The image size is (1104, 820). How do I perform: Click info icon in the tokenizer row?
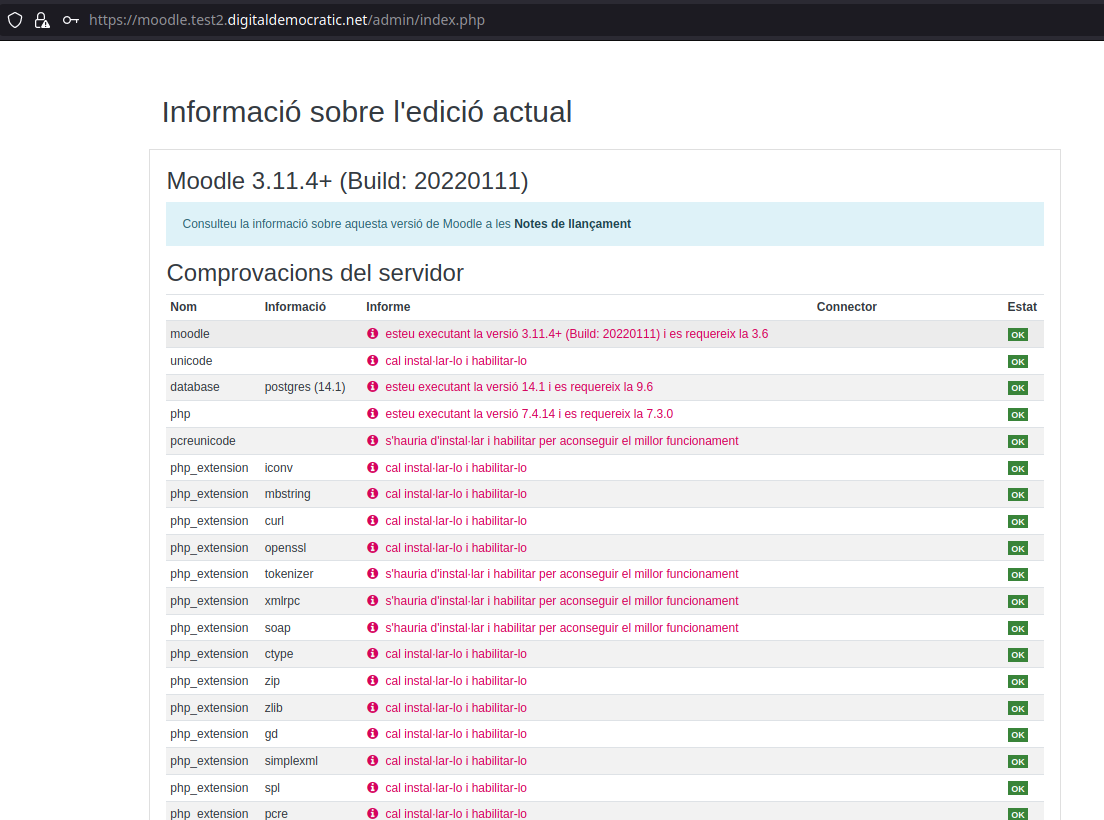click(372, 574)
